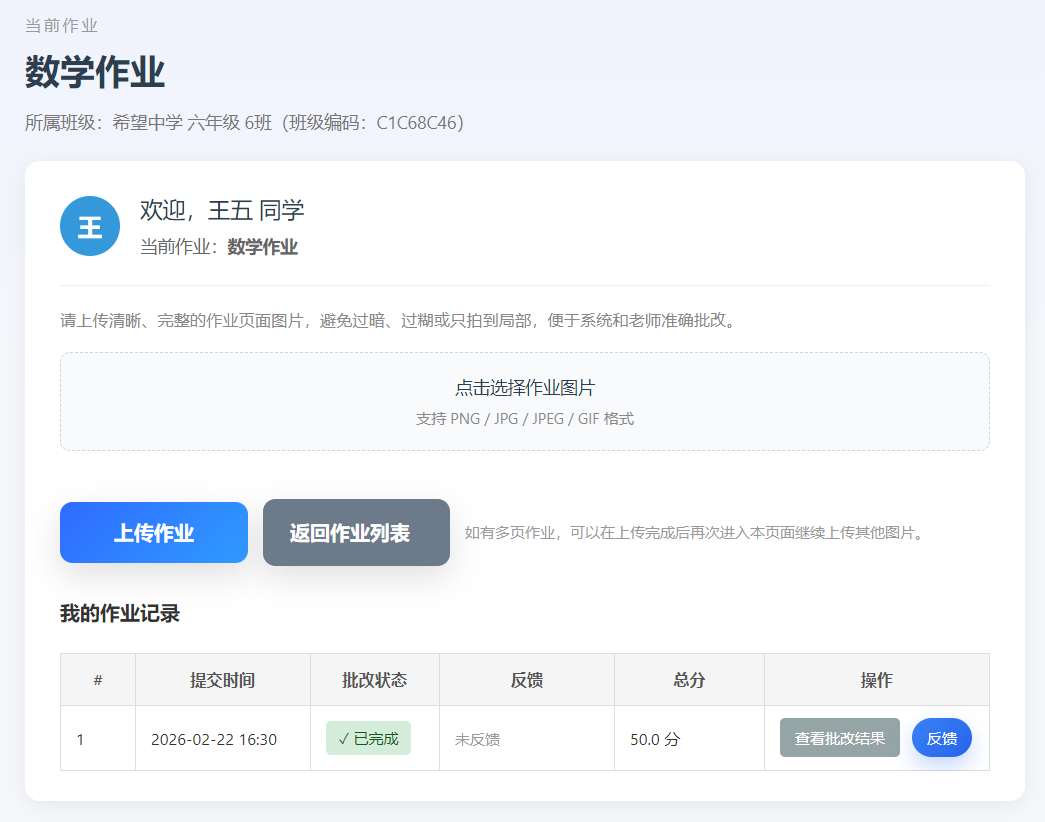The image size is (1045, 822).
Task: Click the 提交时间 table header
Action: [222, 679]
